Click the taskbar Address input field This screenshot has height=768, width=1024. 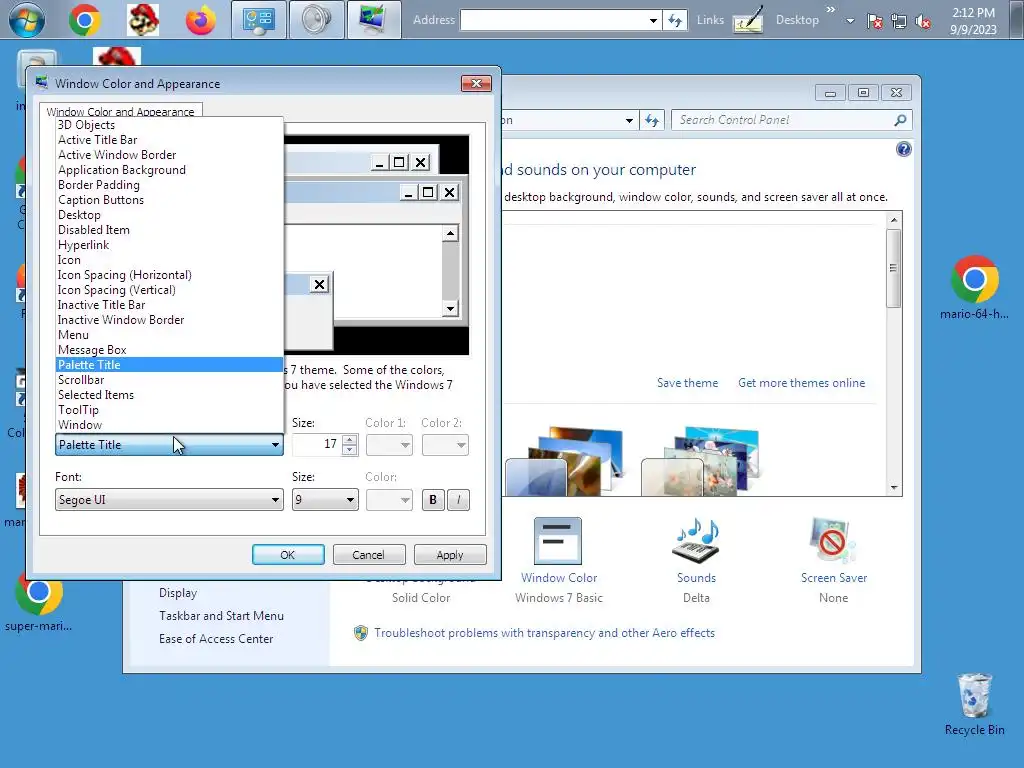(x=554, y=20)
